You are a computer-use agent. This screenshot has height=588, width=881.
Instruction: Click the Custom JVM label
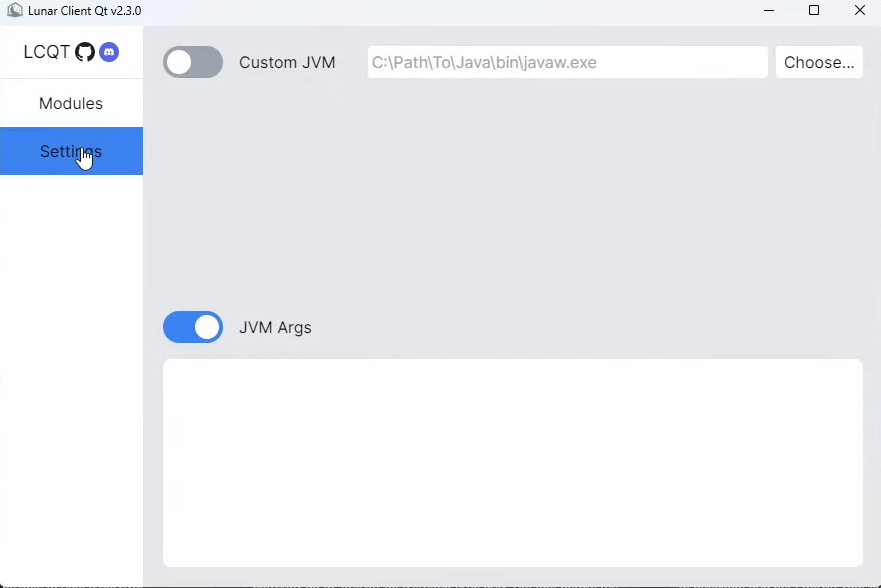287,62
